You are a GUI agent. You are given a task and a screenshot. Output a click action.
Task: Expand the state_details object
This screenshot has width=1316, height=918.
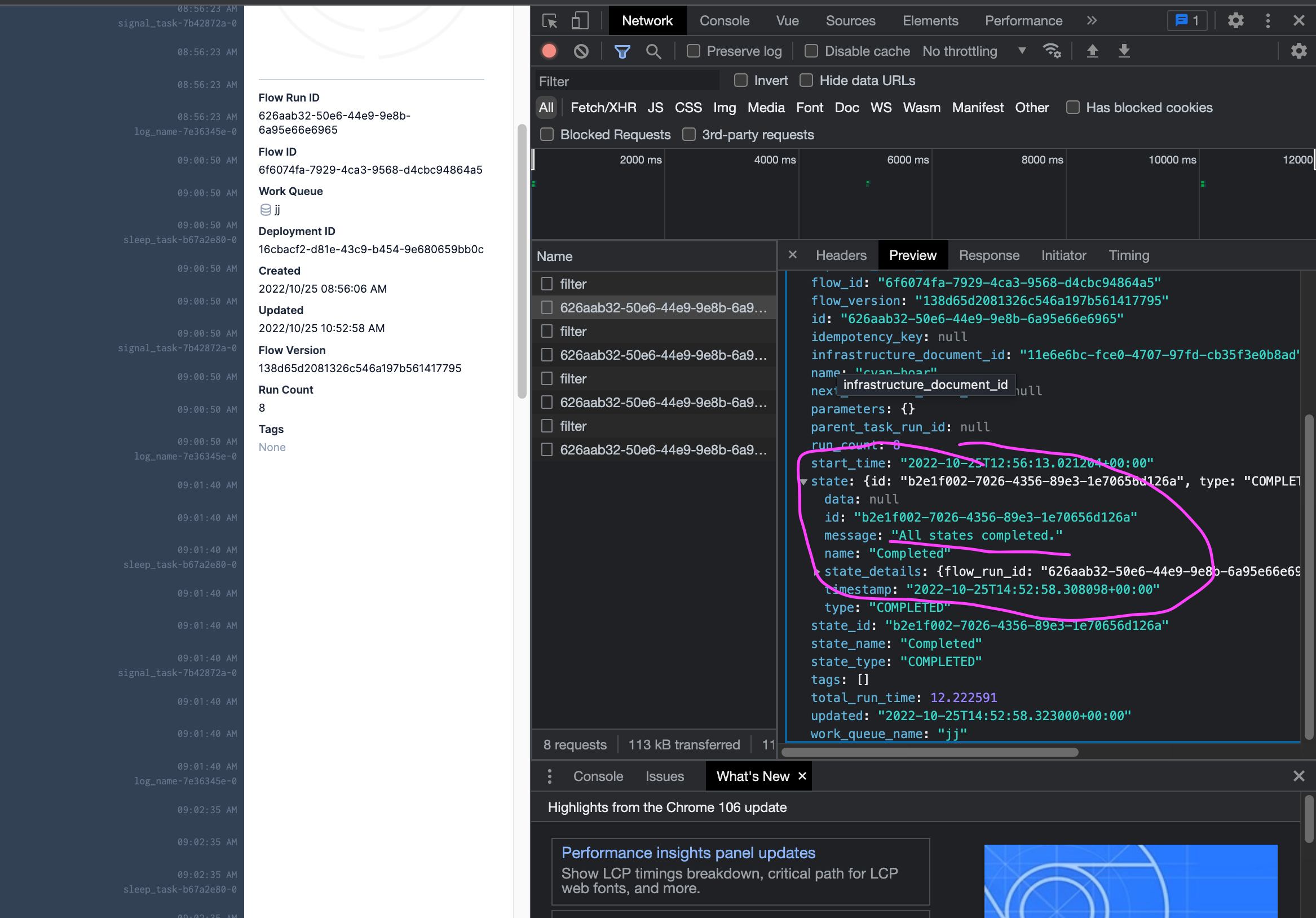click(817, 572)
